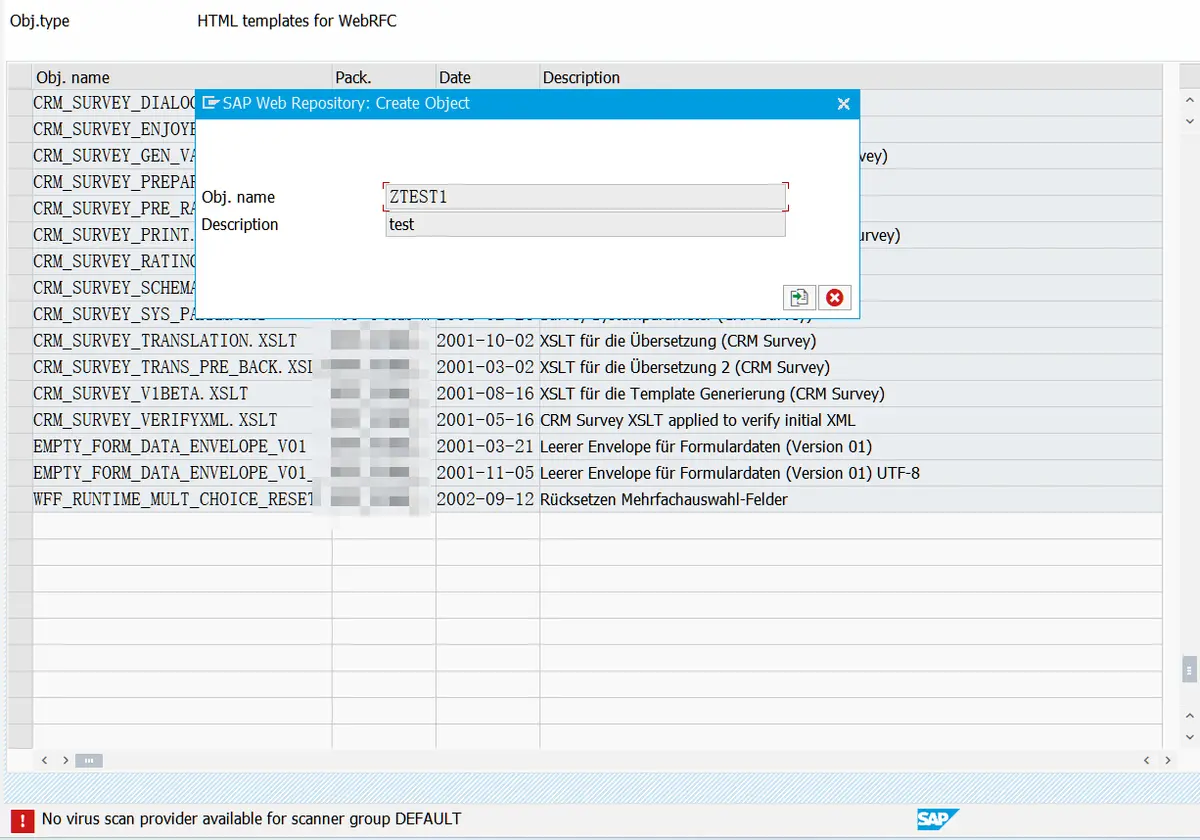The height and width of the screenshot is (840, 1200).
Task: Sort by the Description column header in the table
Action: (x=850, y=77)
